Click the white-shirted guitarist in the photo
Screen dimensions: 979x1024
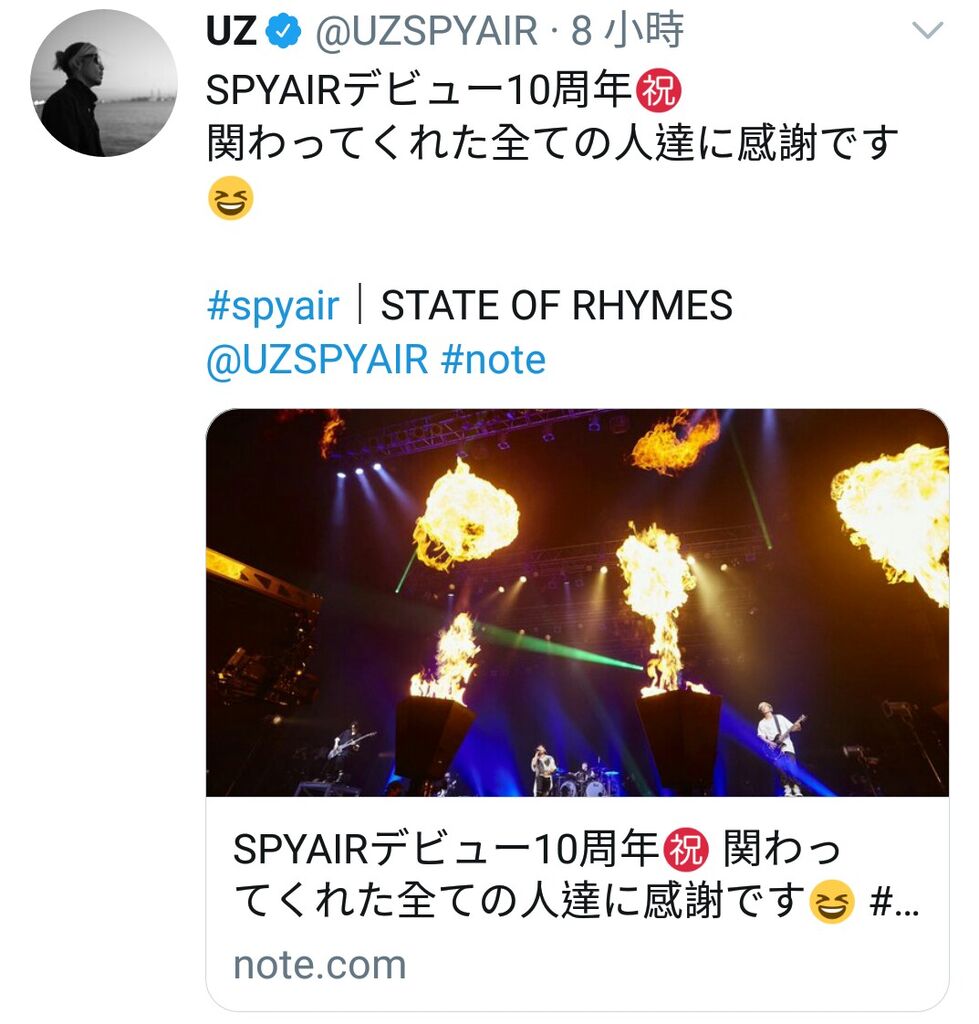(781, 748)
